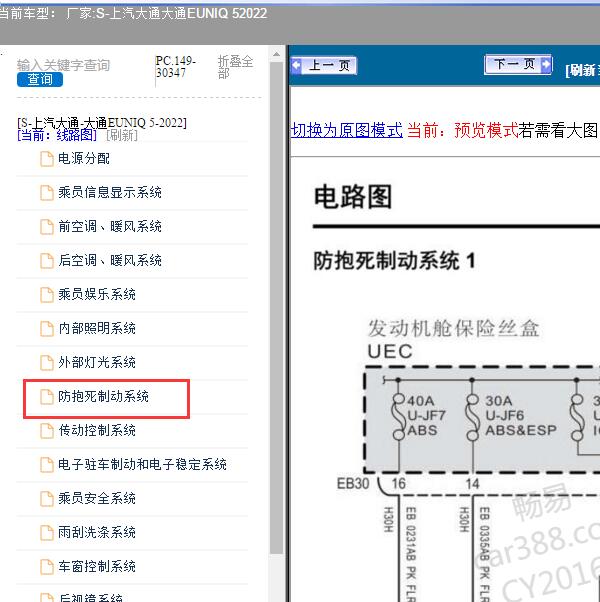The width and height of the screenshot is (600, 602).
Task: Click document icon beside 电源分配
Action: pyautogui.click(x=47, y=159)
